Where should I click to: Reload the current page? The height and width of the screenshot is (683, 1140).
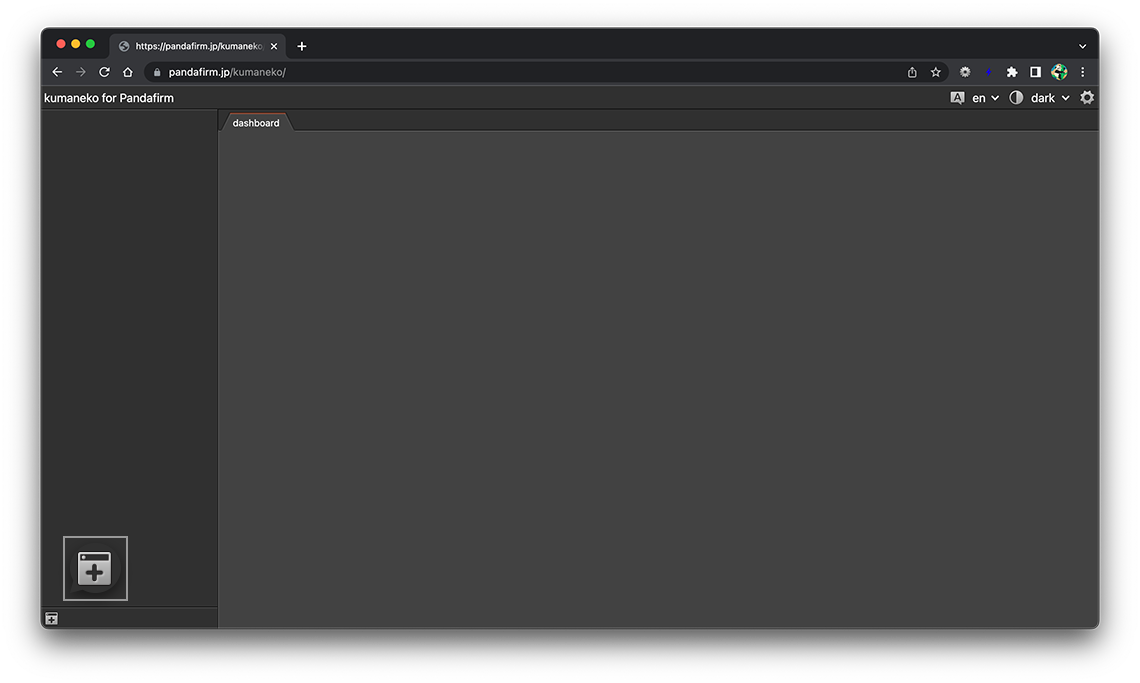[x=104, y=72]
